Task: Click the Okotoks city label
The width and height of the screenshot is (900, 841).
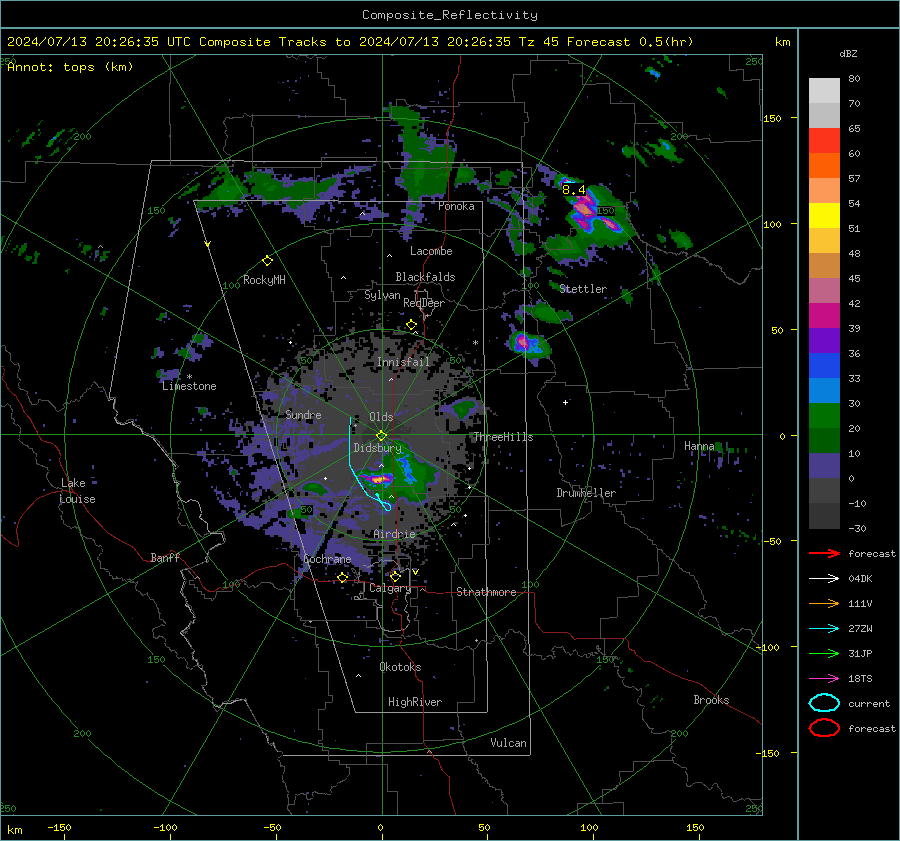Action: [400, 667]
